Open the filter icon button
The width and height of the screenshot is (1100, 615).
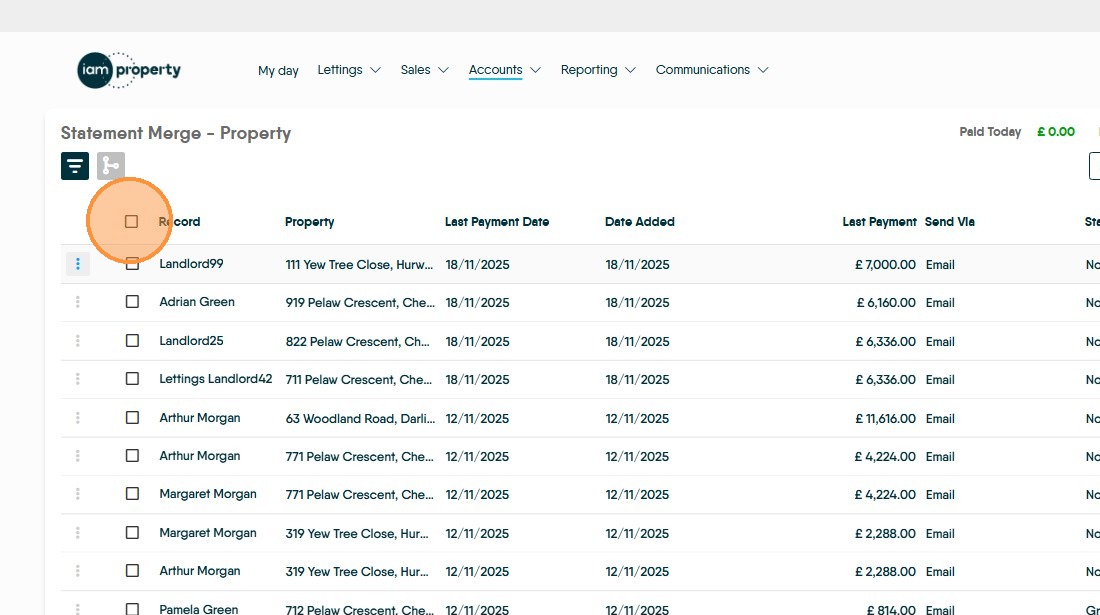pyautogui.click(x=75, y=166)
